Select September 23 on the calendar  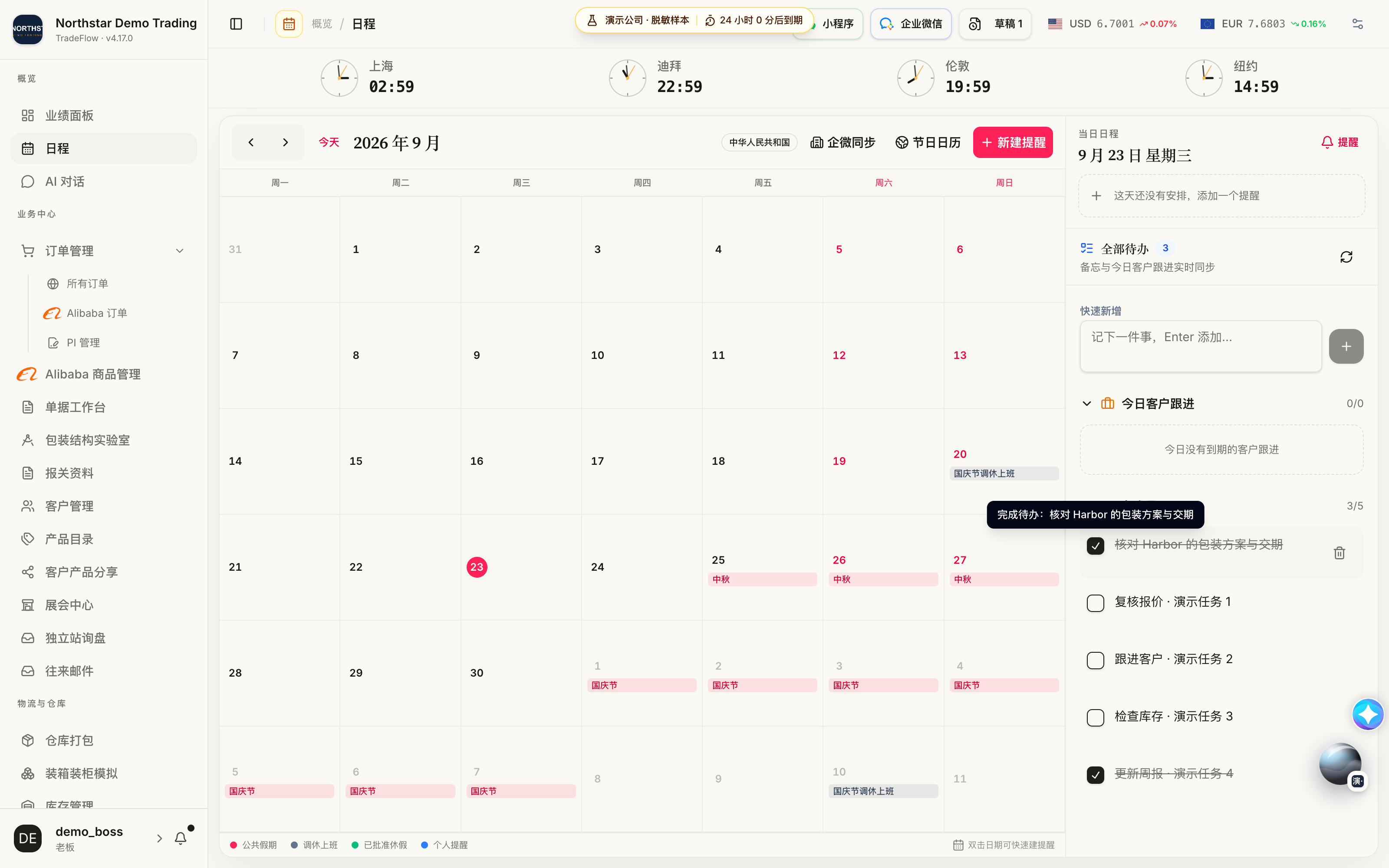coord(477,567)
